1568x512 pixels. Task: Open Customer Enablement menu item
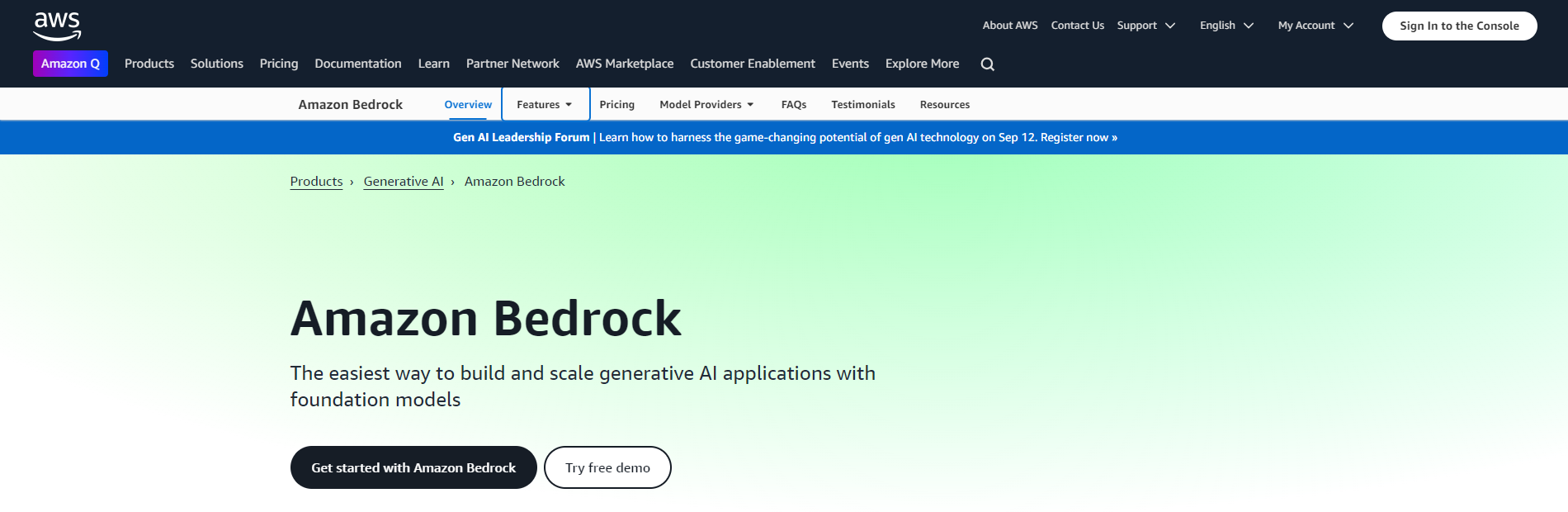753,64
